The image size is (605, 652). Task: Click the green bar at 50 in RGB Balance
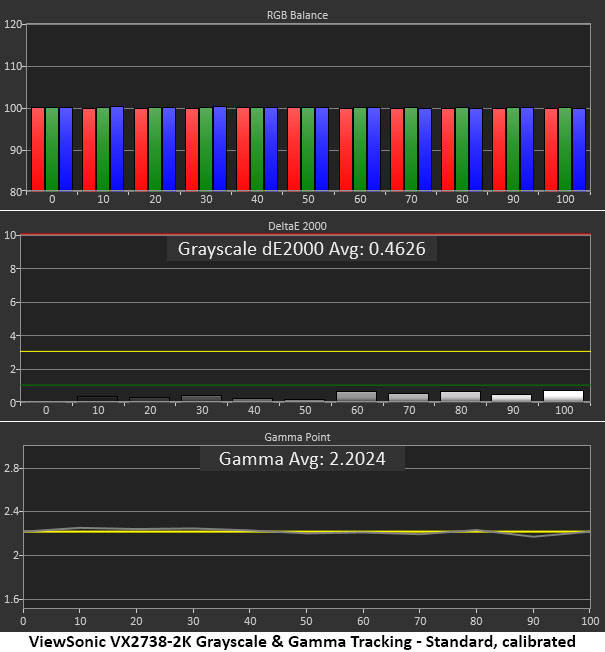pos(308,149)
